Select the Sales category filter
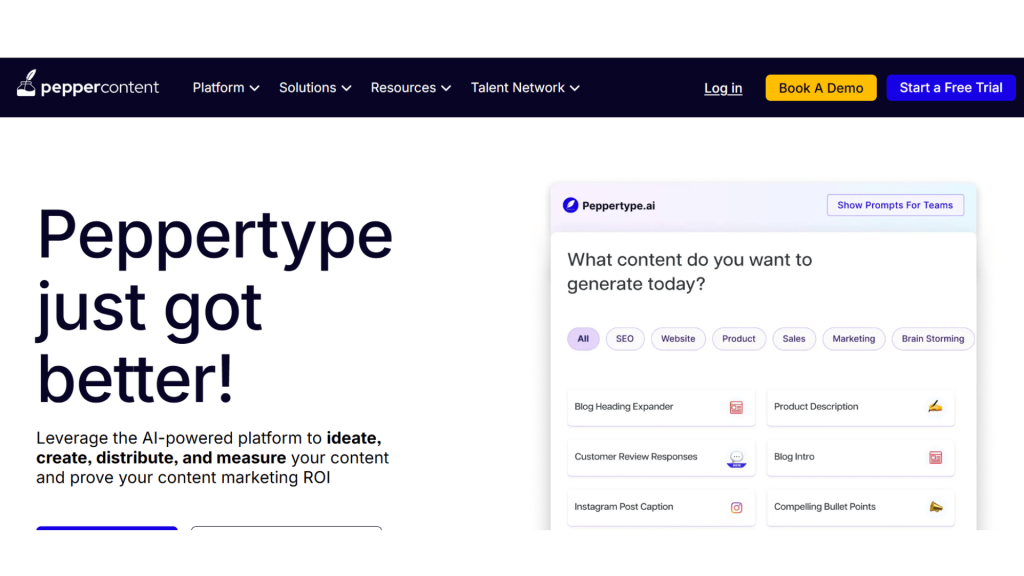Screen dimensions: 1024x576 [x=794, y=339]
